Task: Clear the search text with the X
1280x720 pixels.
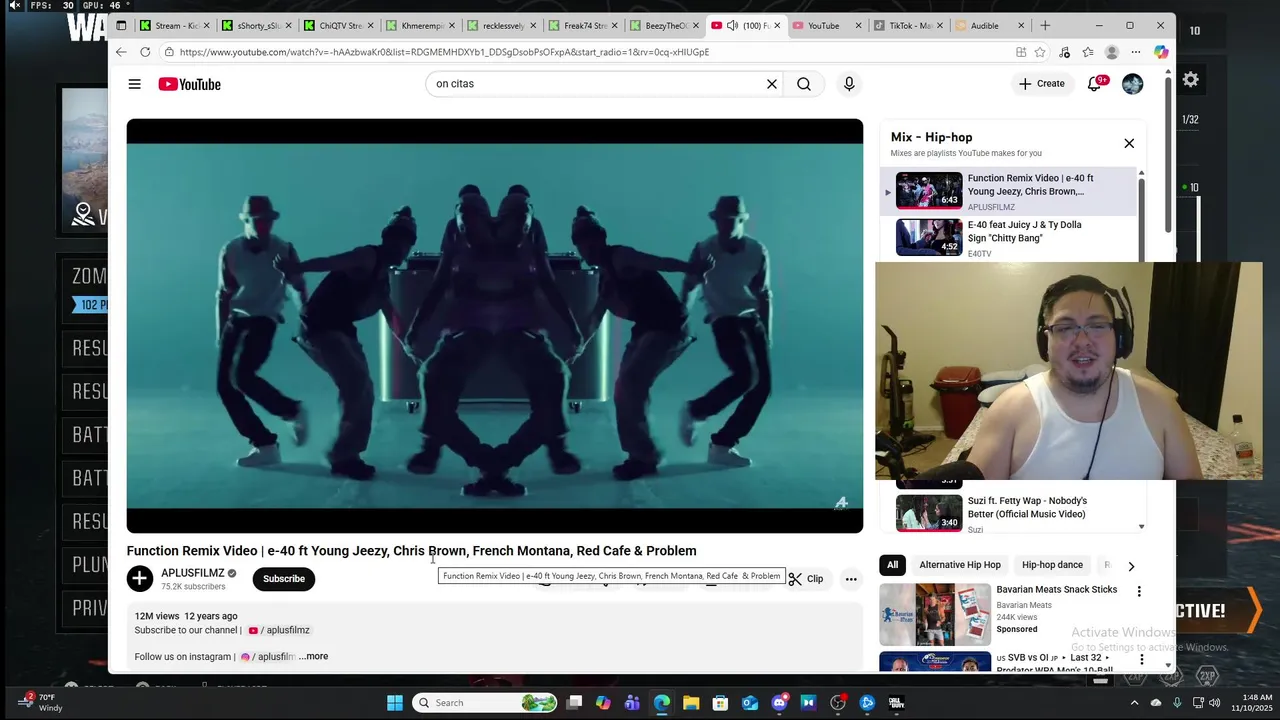Action: [x=772, y=84]
